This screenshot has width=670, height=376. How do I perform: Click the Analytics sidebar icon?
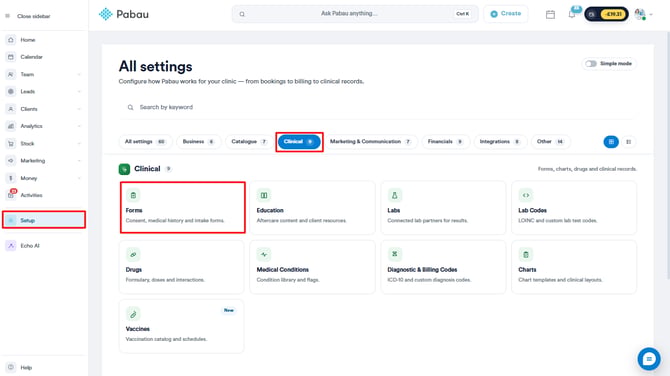click(11, 126)
